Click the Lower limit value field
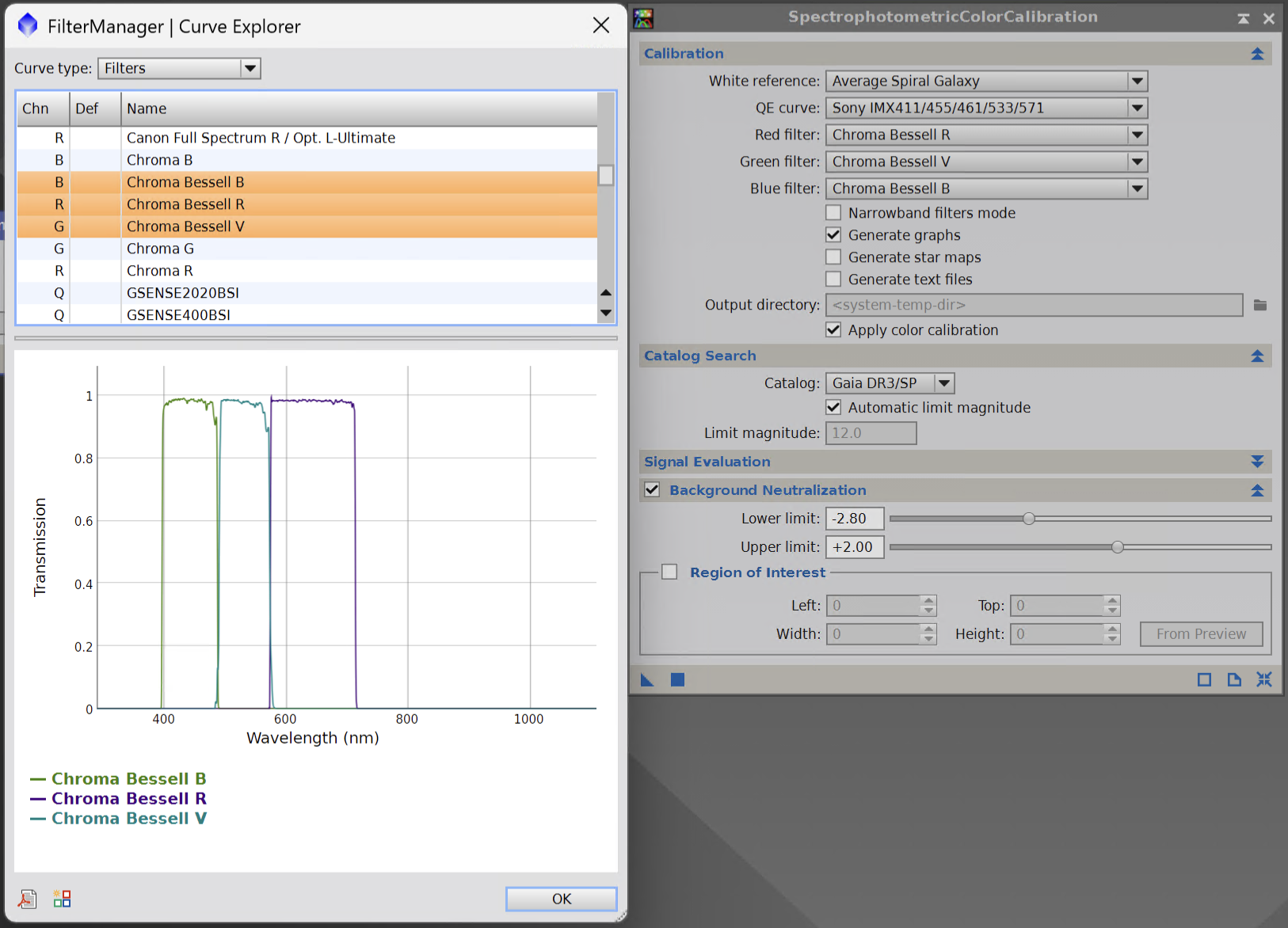The height and width of the screenshot is (928, 1288). (855, 519)
